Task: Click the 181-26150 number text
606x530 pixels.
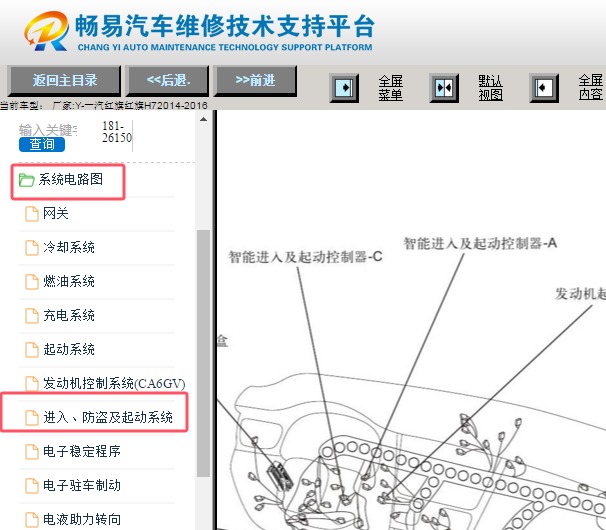Action: coord(116,132)
